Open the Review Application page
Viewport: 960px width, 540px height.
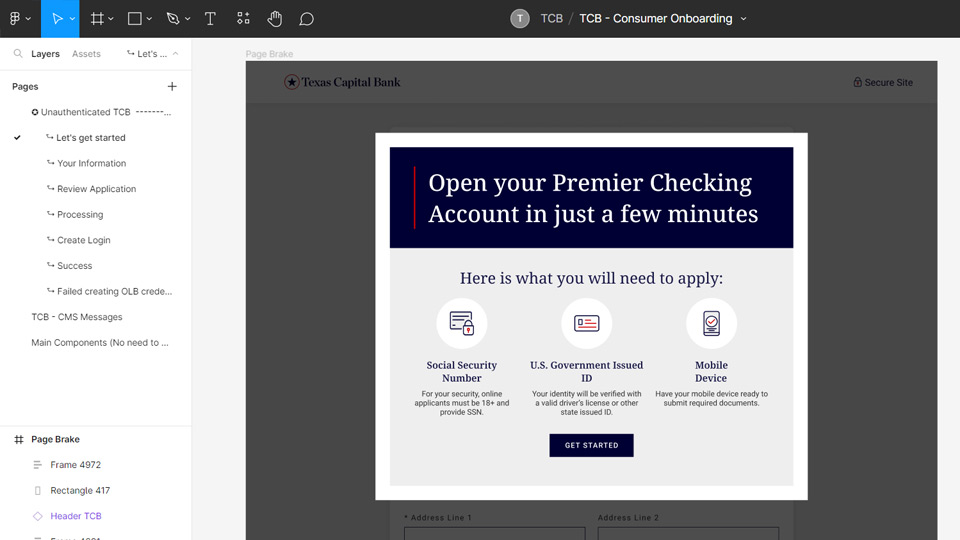coord(96,189)
